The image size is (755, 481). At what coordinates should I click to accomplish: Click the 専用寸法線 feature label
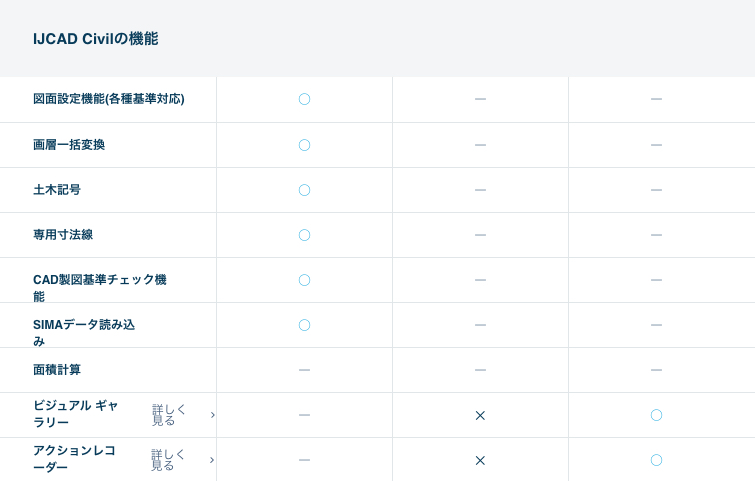63,235
